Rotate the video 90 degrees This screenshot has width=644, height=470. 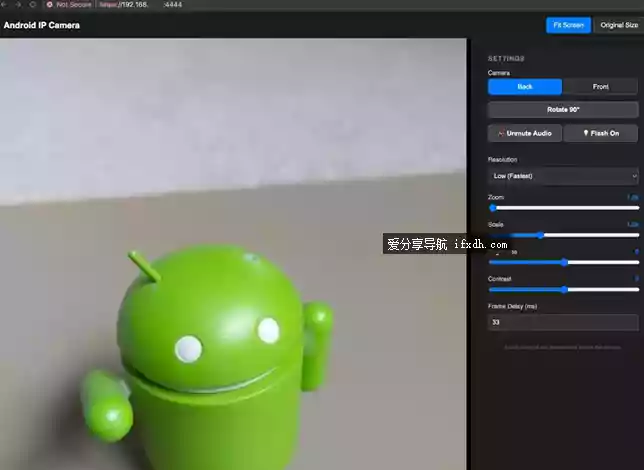563,110
